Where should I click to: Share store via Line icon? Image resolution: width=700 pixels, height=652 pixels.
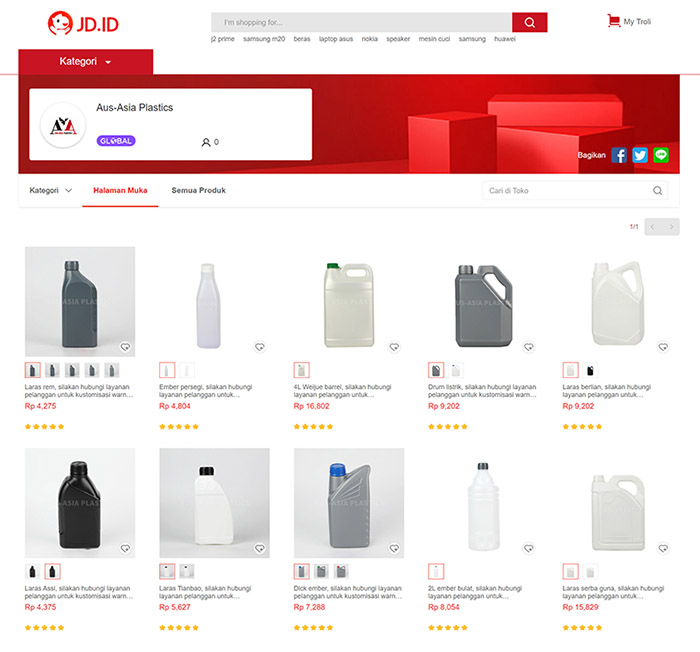click(661, 155)
